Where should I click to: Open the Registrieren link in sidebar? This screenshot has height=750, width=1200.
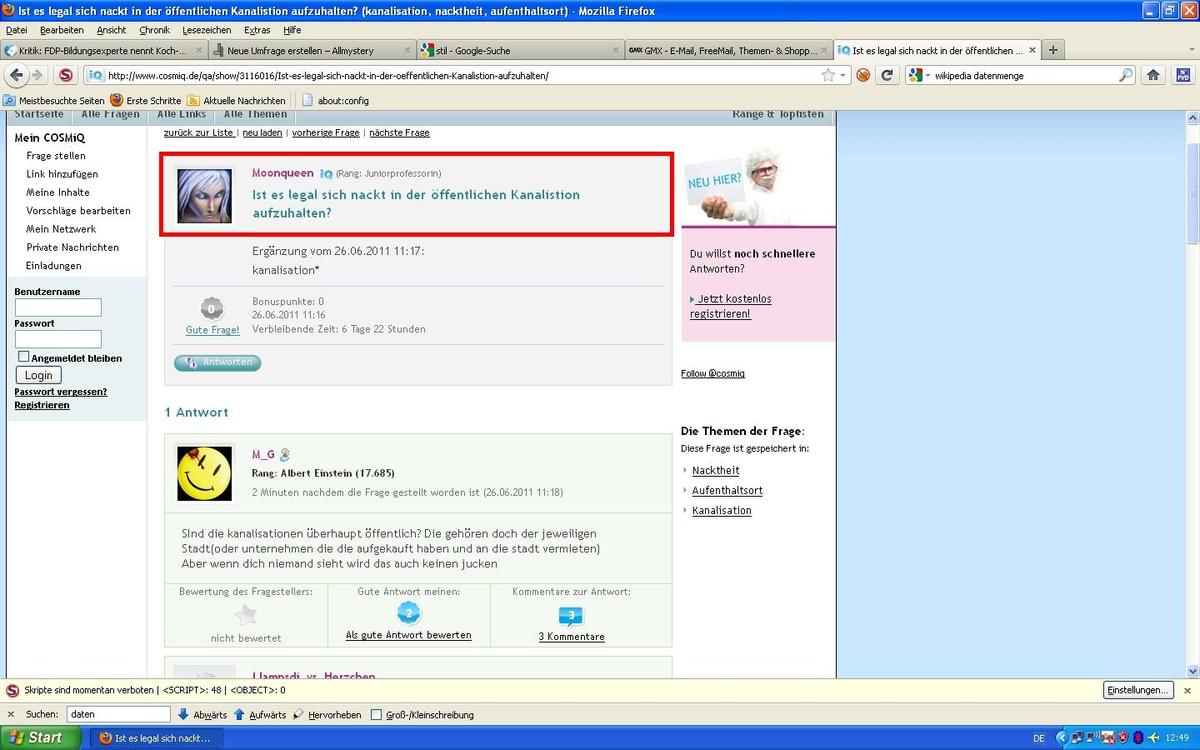(x=42, y=405)
